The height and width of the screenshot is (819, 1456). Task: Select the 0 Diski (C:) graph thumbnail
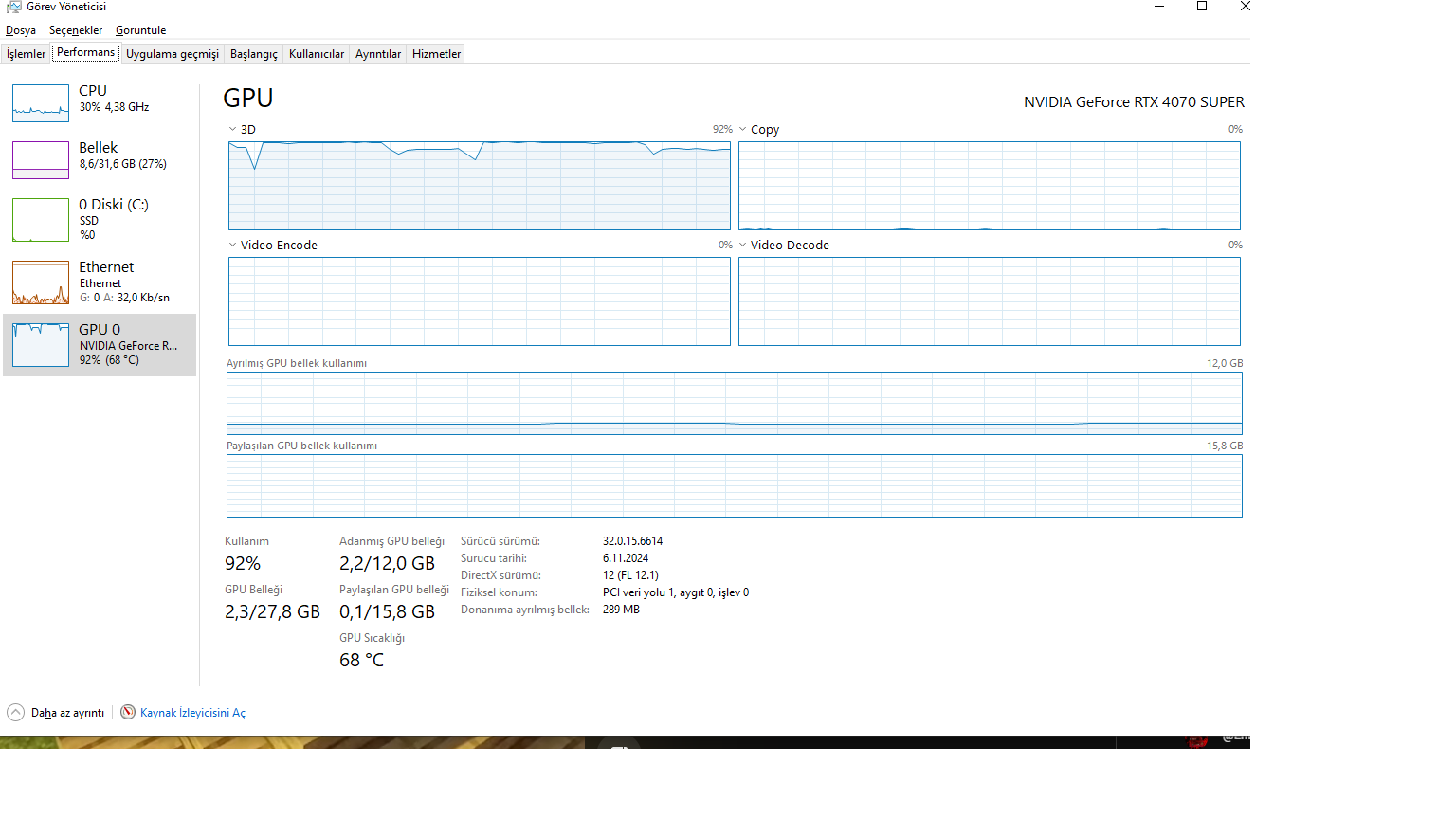pyautogui.click(x=41, y=220)
